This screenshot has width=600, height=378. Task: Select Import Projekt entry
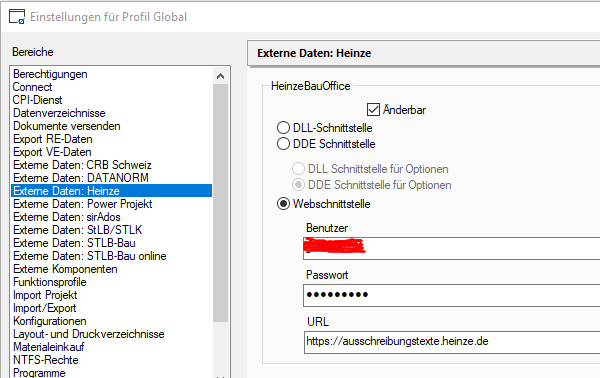111,295
